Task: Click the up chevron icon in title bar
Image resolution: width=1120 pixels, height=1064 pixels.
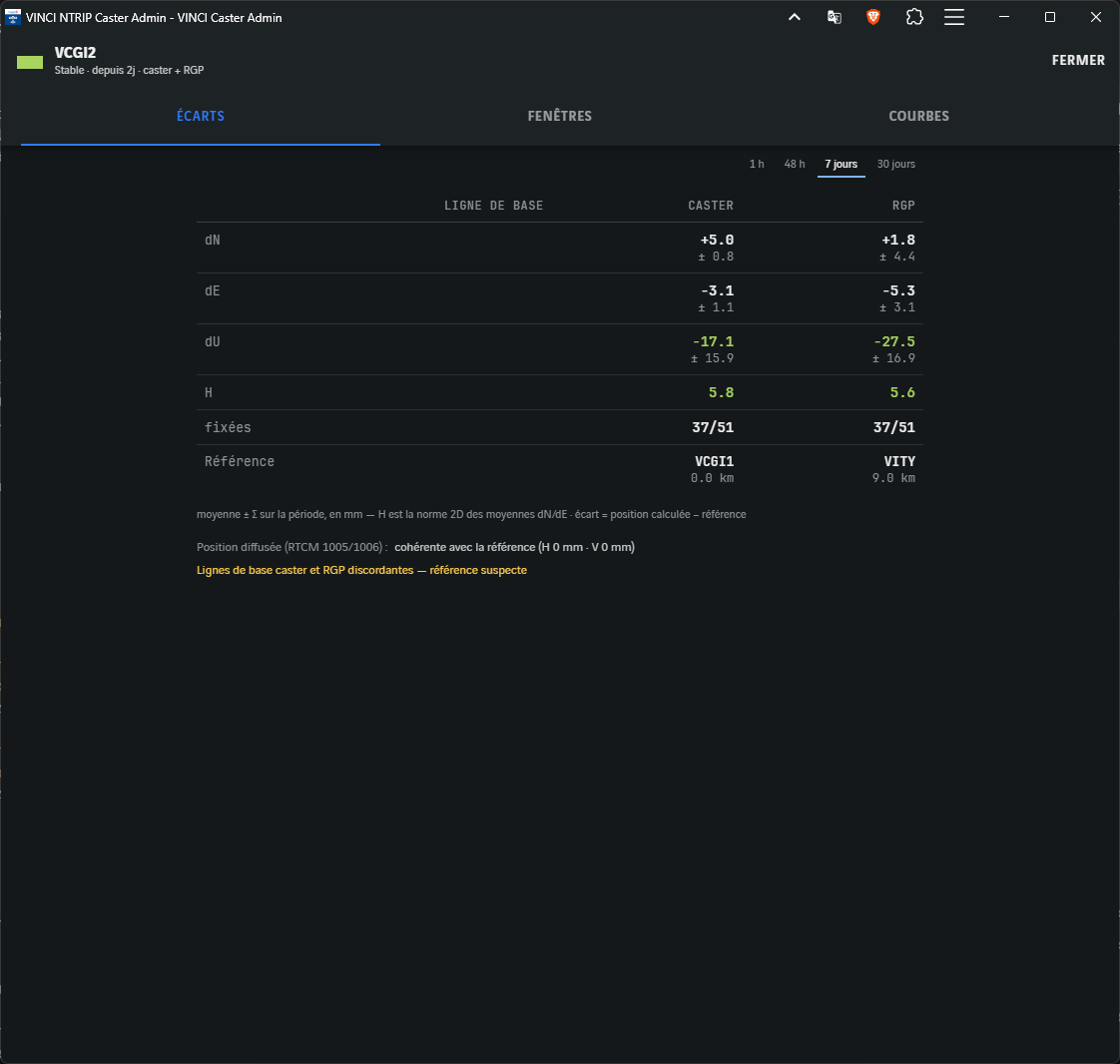Action: (x=795, y=17)
